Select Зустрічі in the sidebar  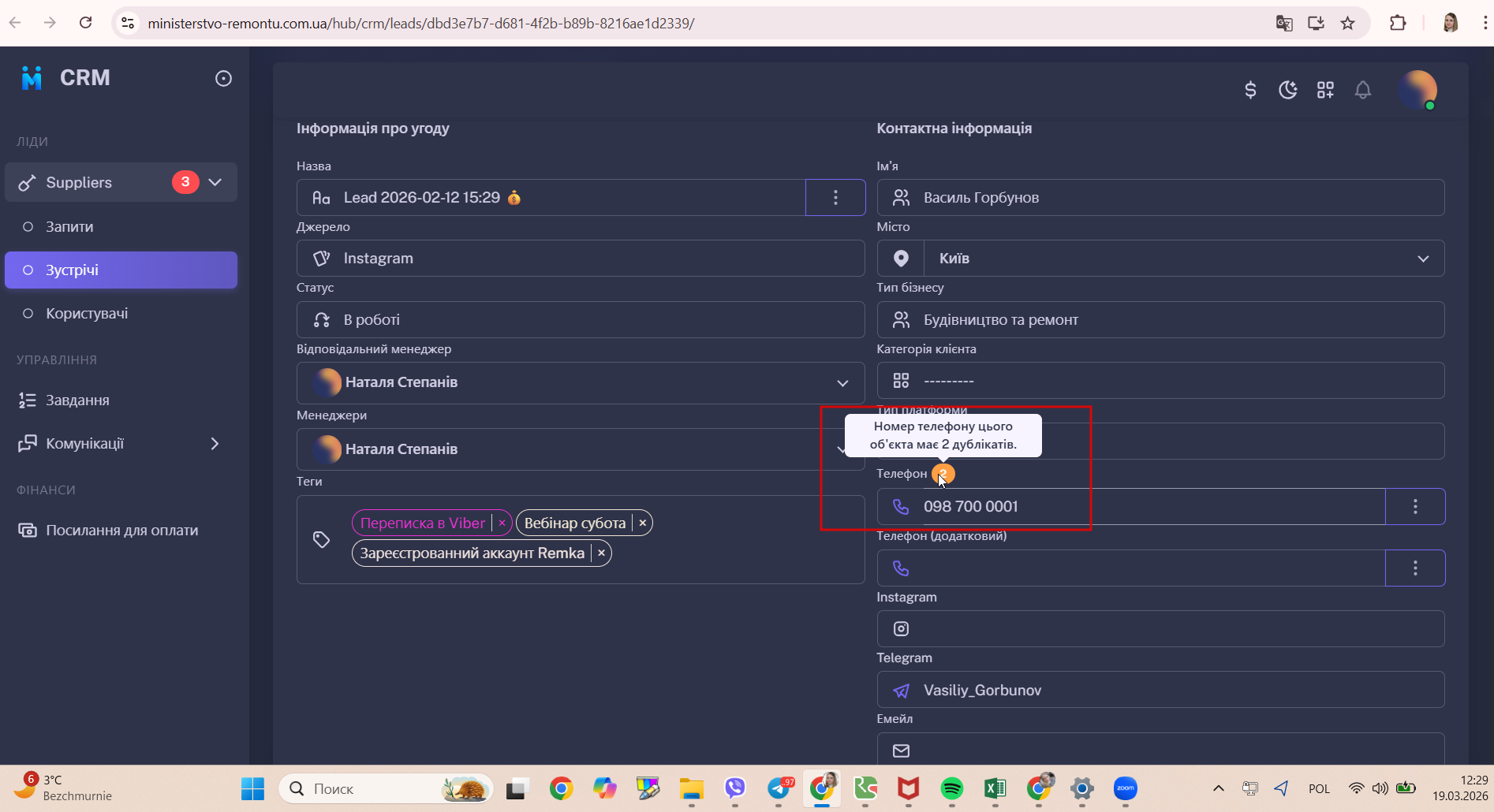pyautogui.click(x=121, y=270)
